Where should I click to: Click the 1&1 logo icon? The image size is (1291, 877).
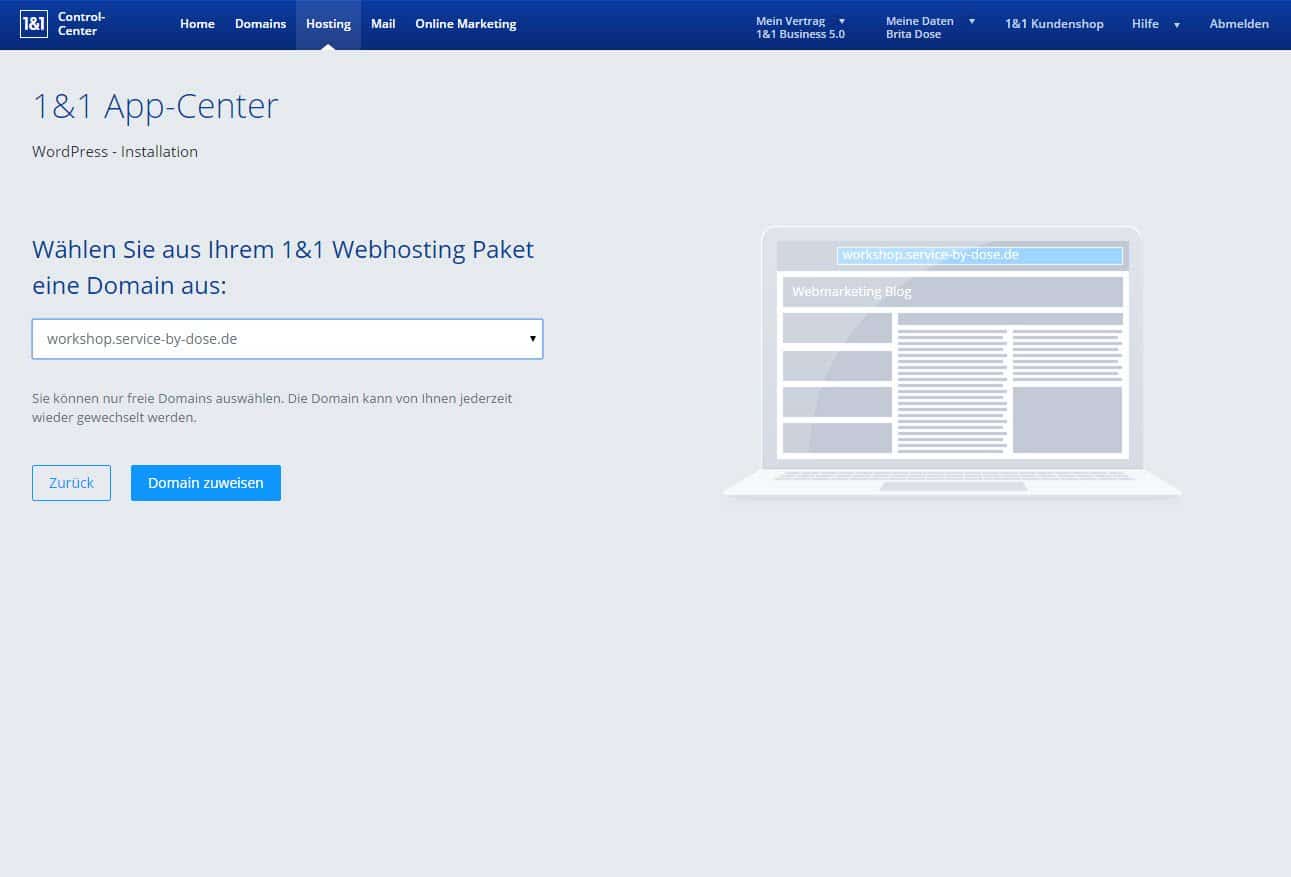33,24
